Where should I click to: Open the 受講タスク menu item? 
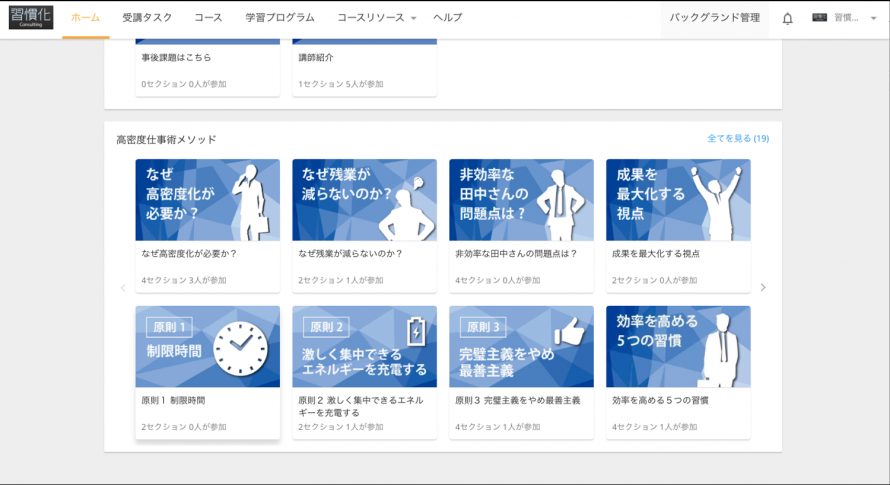(147, 18)
